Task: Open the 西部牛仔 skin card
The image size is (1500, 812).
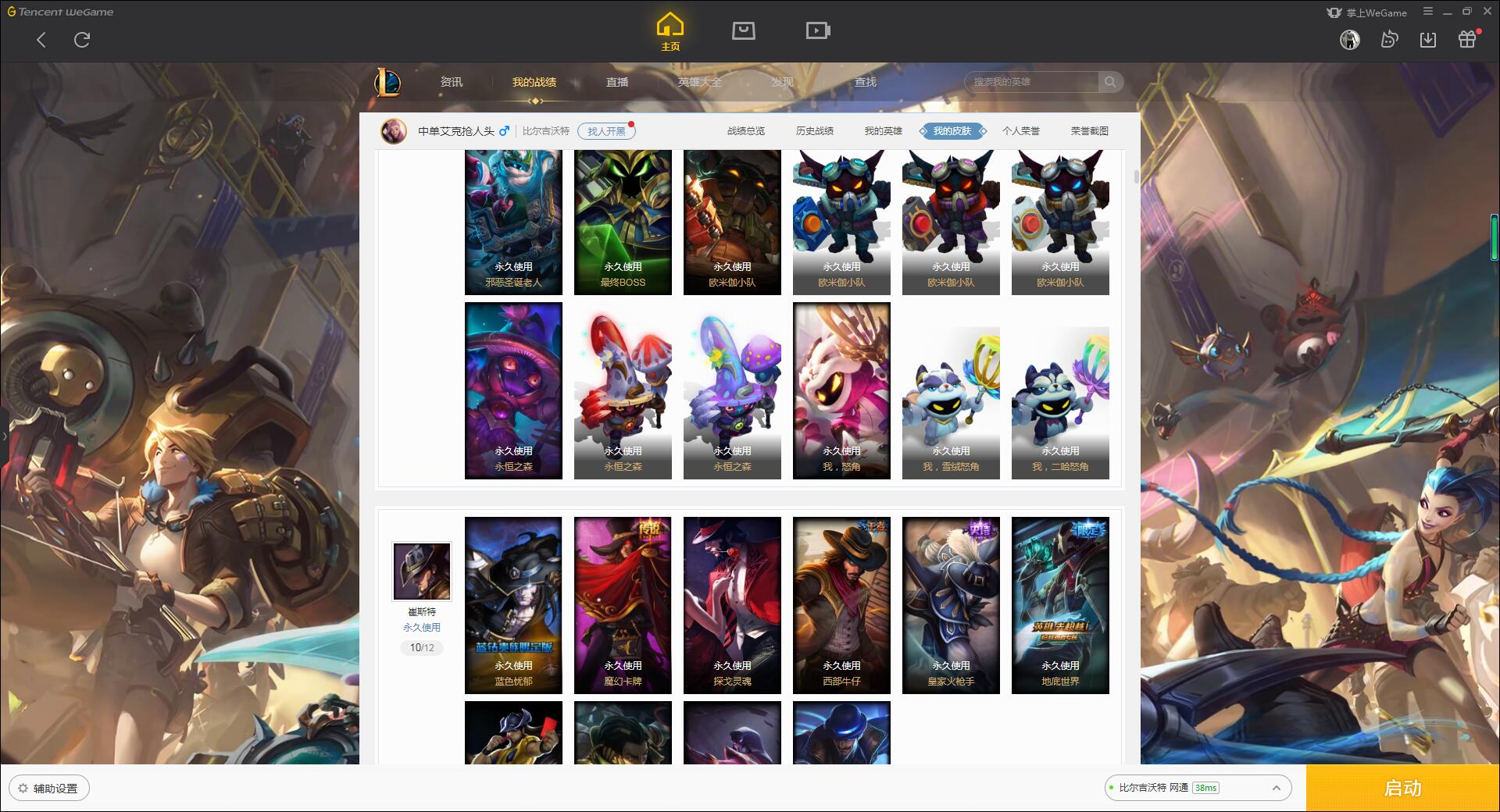Action: 841,605
